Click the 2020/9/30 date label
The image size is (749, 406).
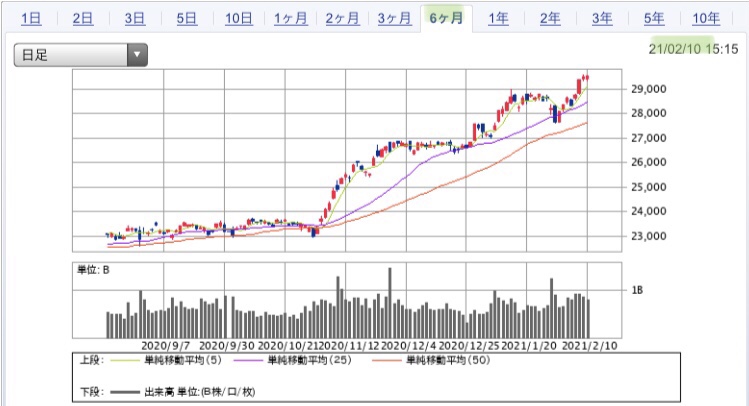click(227, 346)
